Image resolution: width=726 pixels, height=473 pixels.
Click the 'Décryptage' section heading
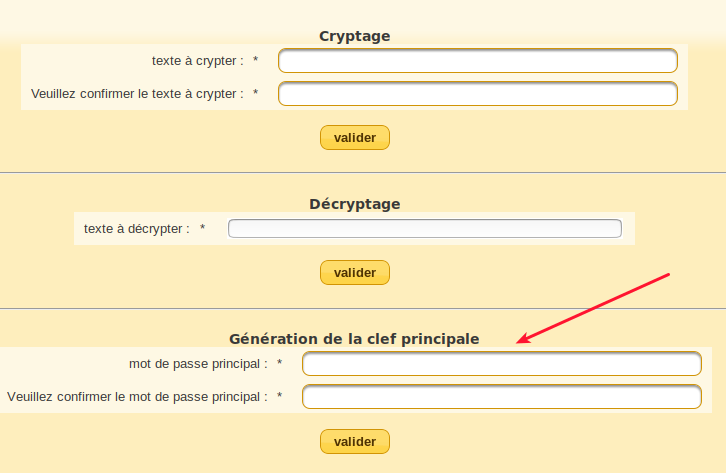click(354, 204)
